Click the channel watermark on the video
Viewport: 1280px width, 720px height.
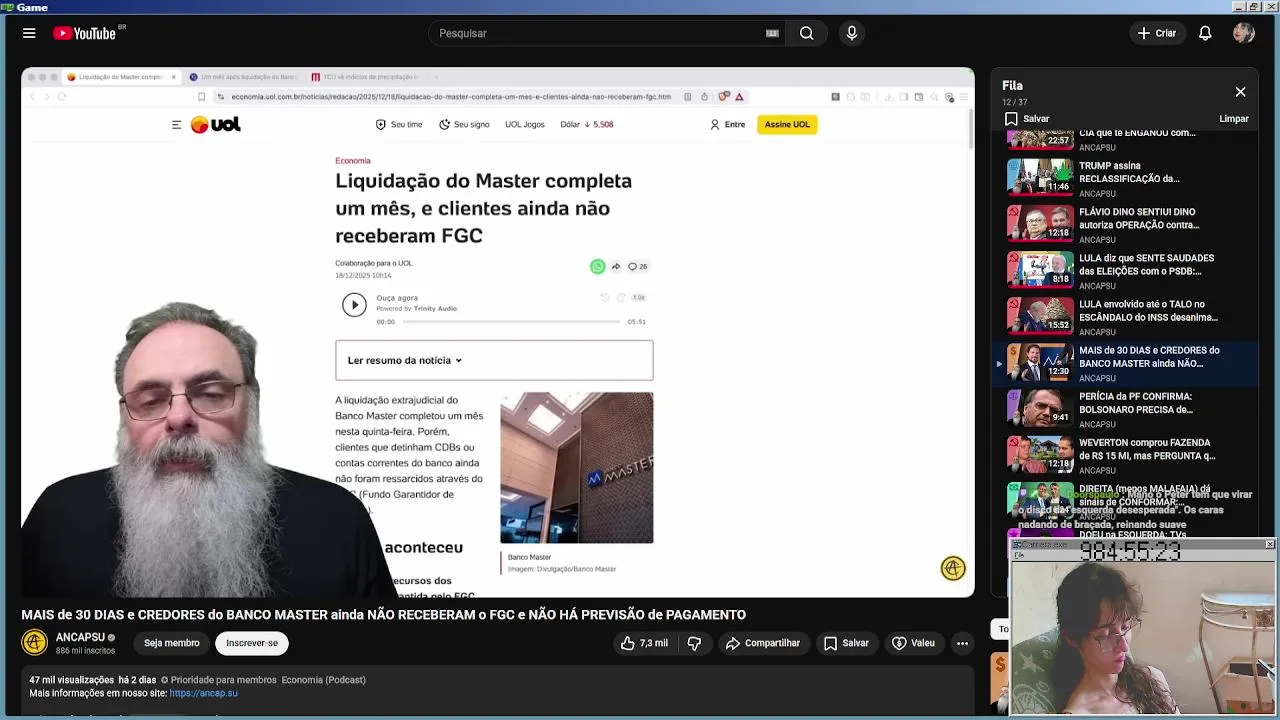(953, 568)
